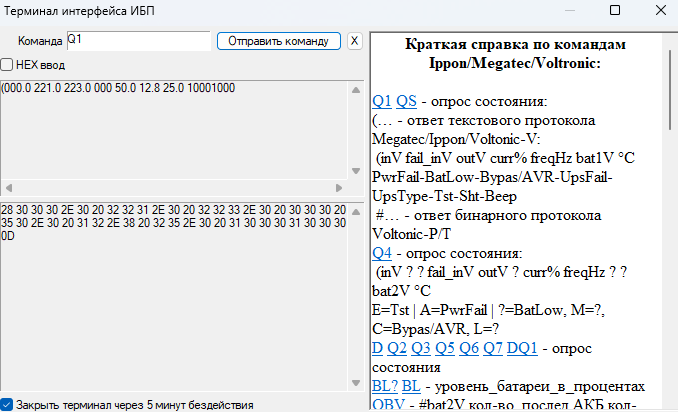
Task: Uncheck close terminal after 5 minutes option
Action: (x=7, y=405)
